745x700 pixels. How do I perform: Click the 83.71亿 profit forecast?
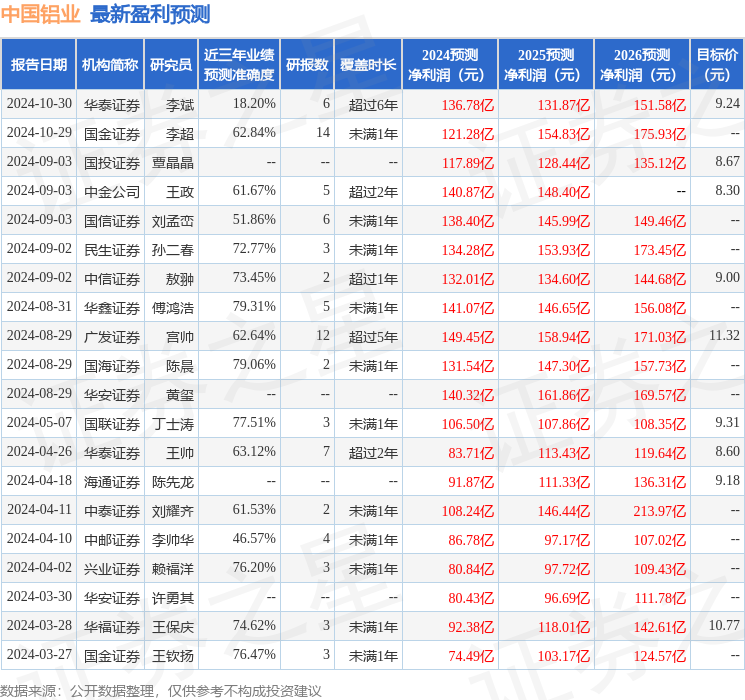(x=471, y=453)
